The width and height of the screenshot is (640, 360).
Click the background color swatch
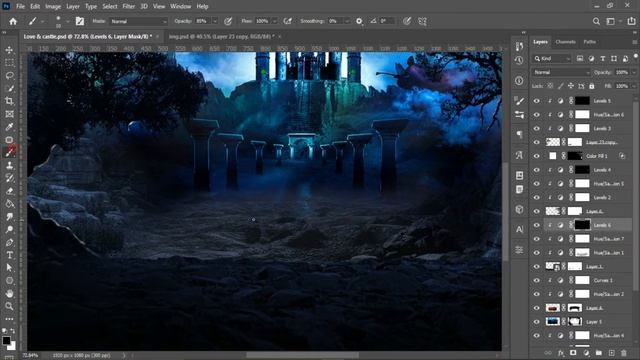(13, 347)
